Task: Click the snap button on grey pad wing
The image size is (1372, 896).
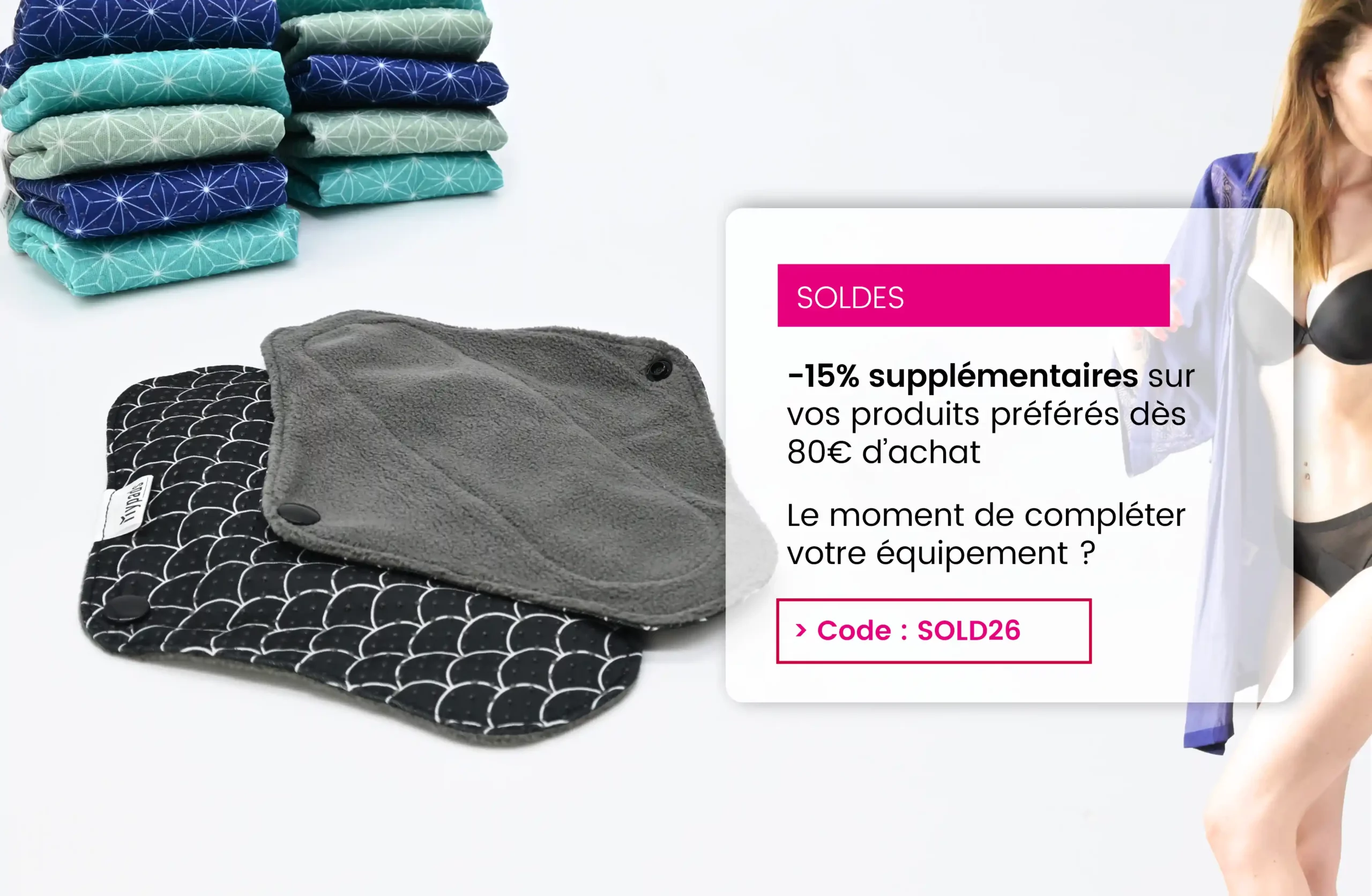Action: (x=658, y=369)
